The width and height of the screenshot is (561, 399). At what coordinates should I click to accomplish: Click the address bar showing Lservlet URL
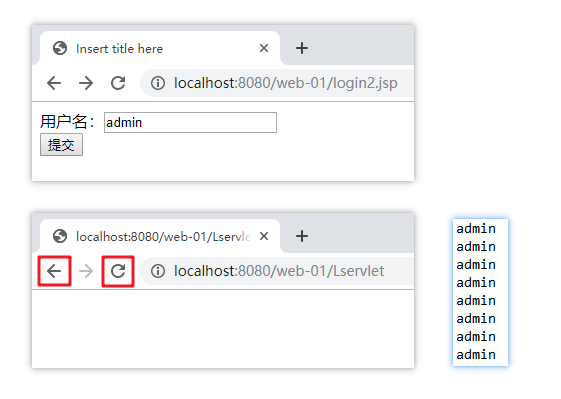[x=279, y=271]
